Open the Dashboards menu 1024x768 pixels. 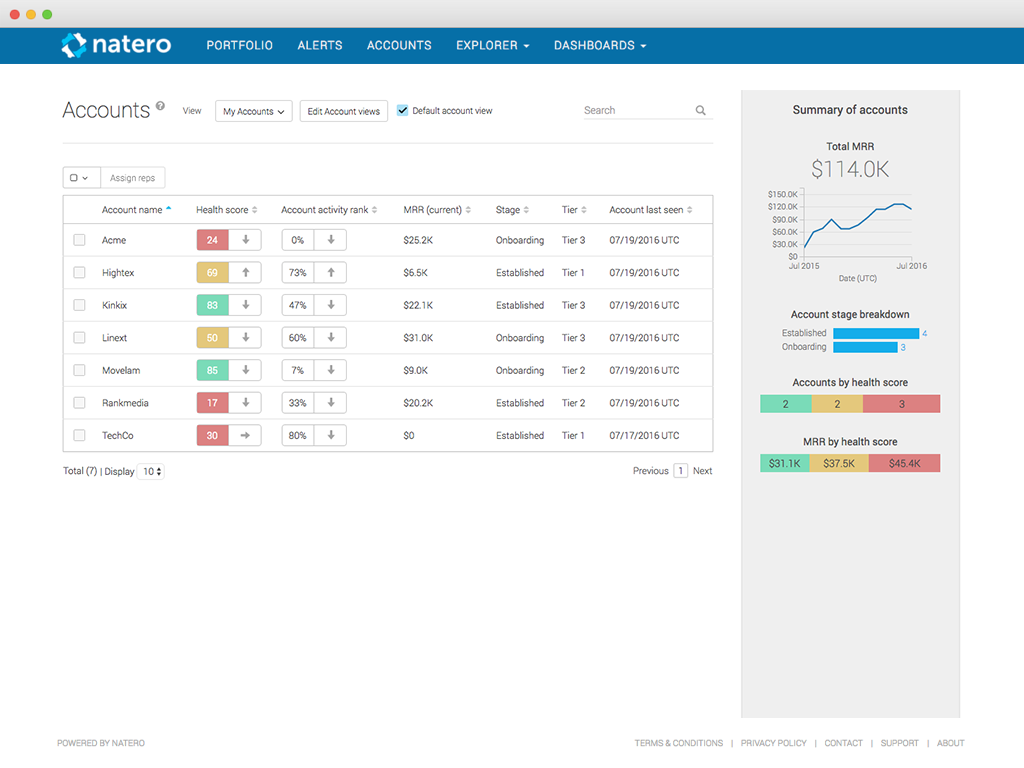(600, 45)
